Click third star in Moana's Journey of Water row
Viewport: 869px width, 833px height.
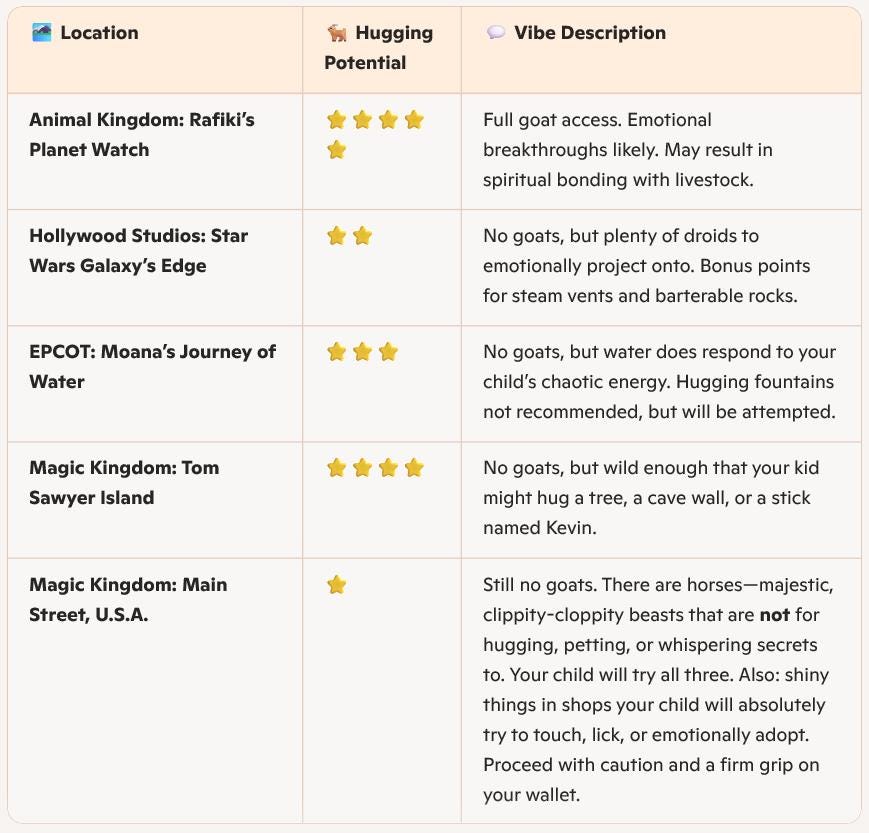[x=389, y=351]
